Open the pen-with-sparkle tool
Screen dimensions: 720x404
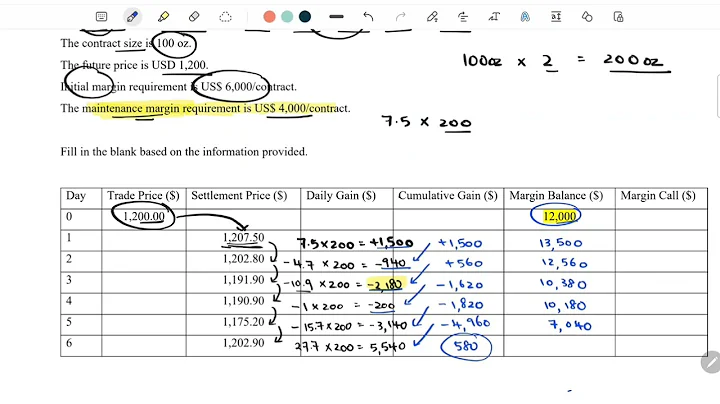point(432,17)
